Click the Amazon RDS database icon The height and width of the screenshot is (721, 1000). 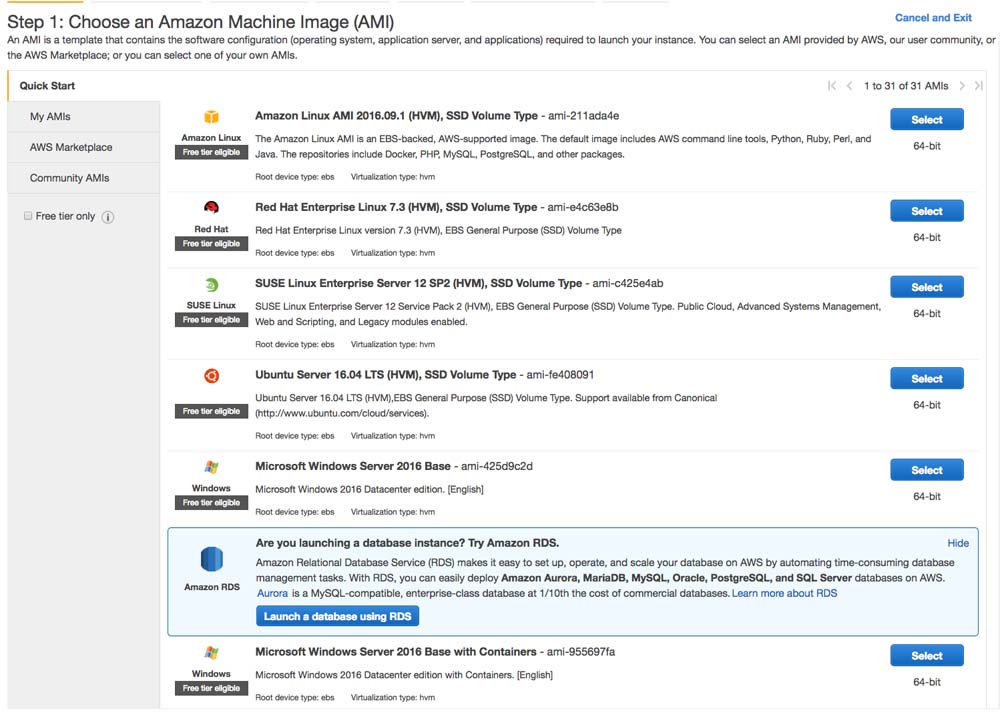pos(212,559)
